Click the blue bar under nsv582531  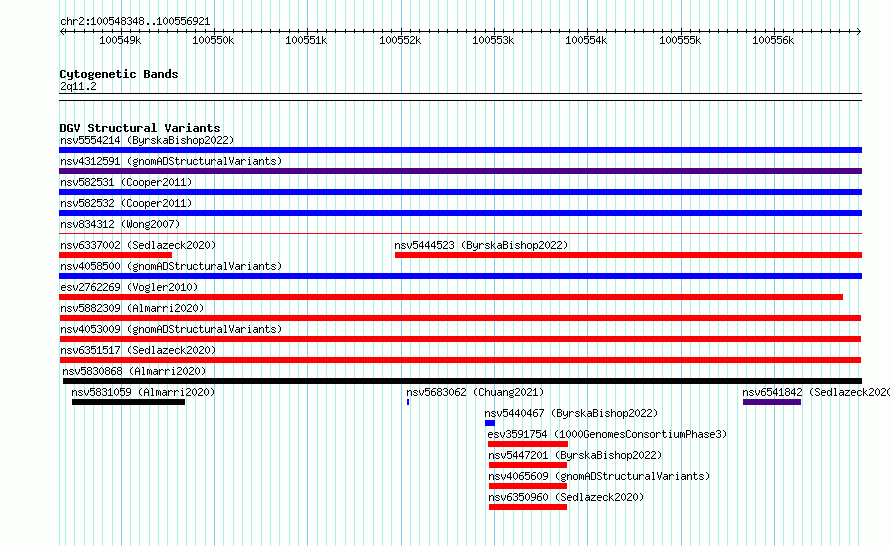point(460,192)
